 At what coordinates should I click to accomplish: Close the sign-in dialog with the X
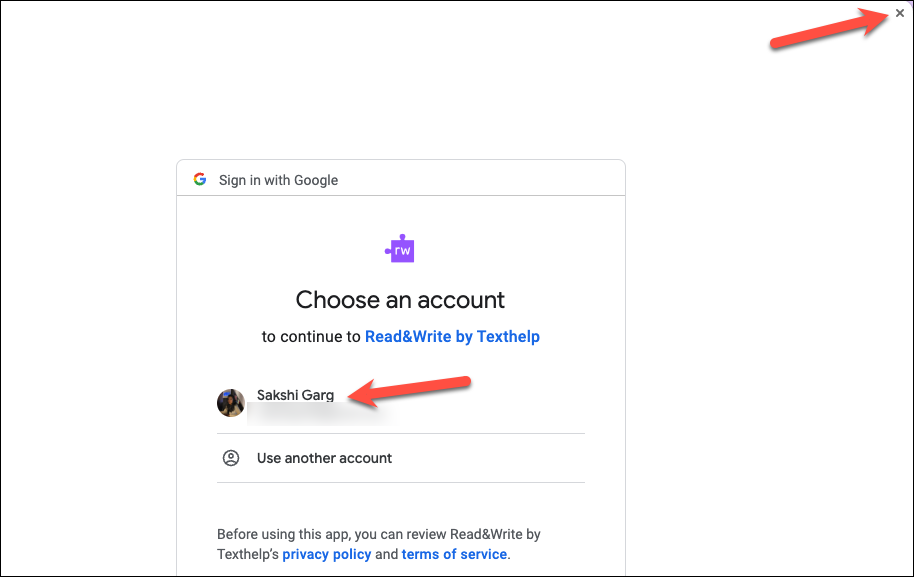(x=899, y=13)
